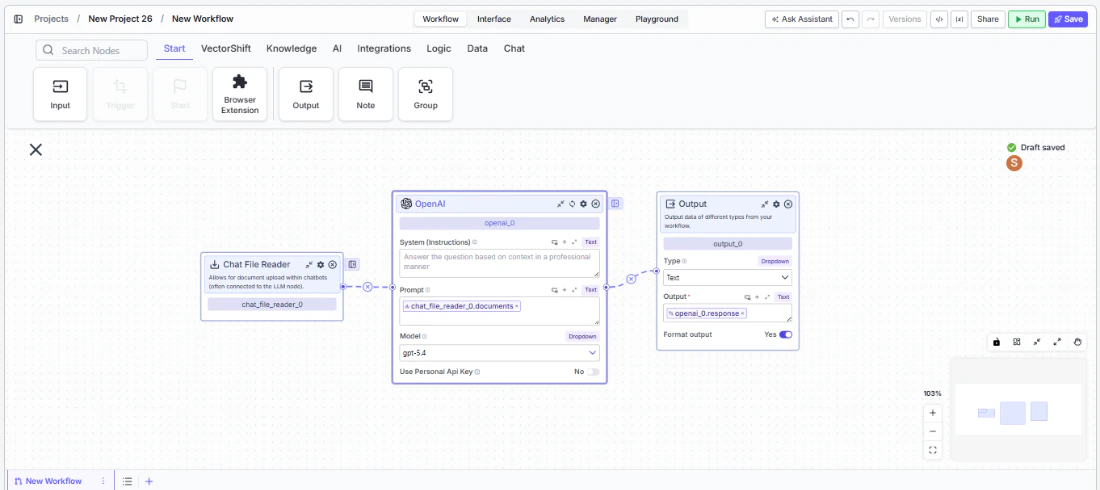This screenshot has height=490, width=1100.
Task: Switch to the Analytics tab
Action: point(547,19)
